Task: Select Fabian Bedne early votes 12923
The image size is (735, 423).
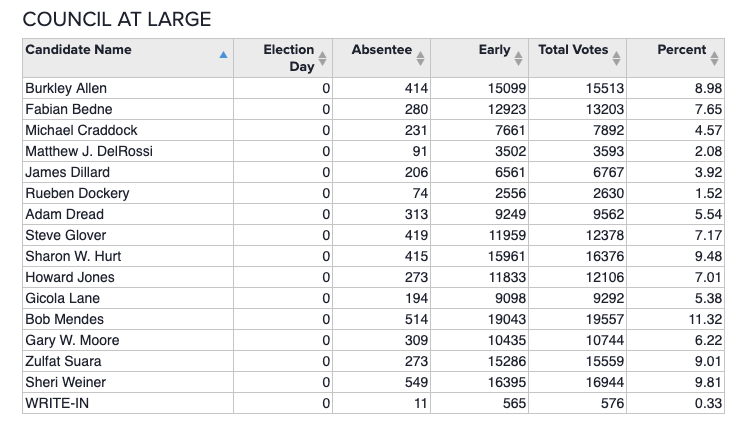Action: [x=506, y=109]
